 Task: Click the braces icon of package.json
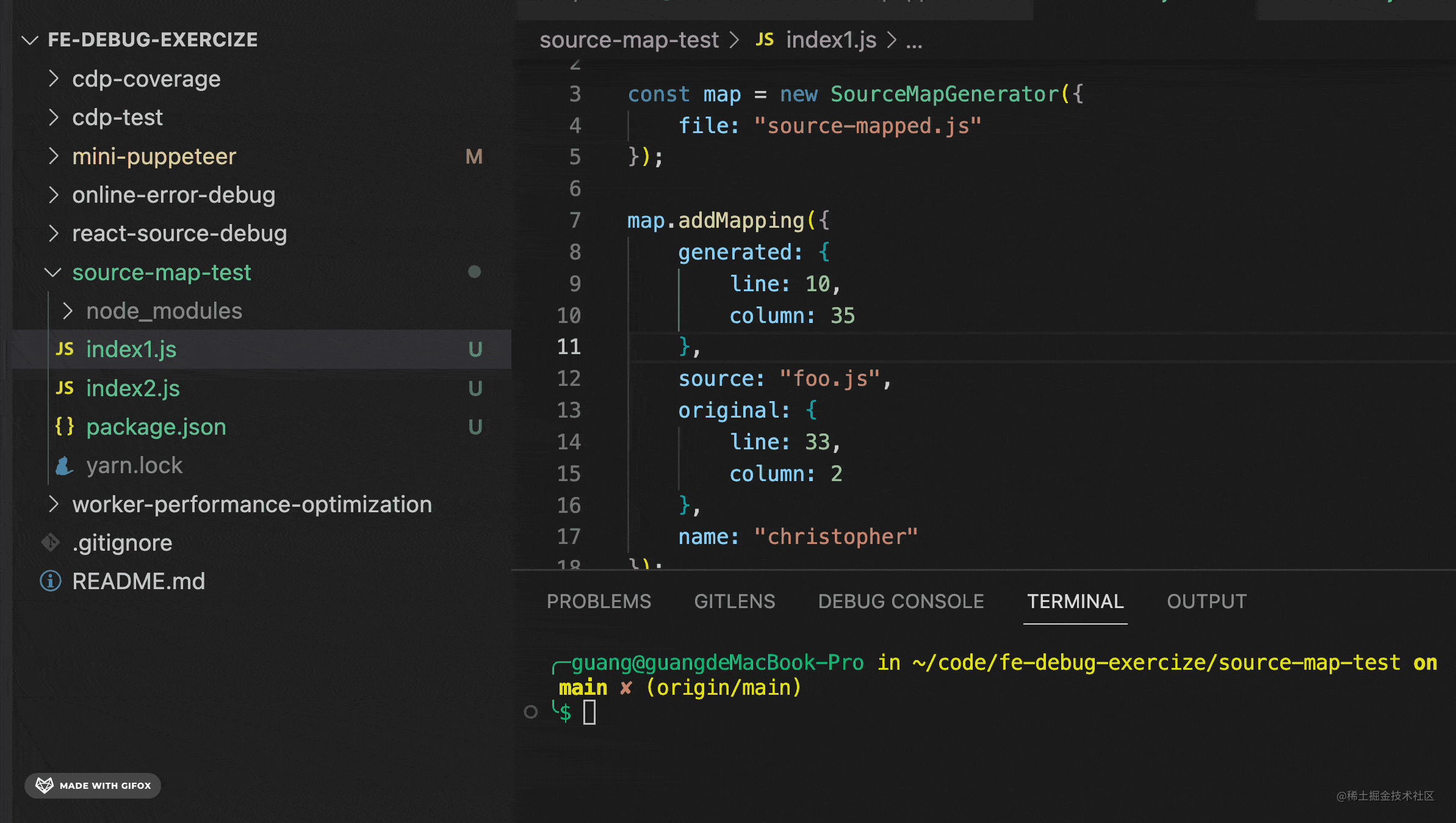coord(65,426)
